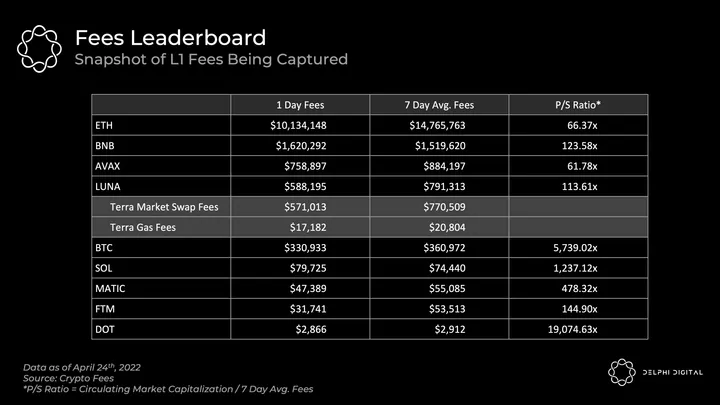The image size is (720, 405).
Task: Click the "Fees Leaderboard" title
Action: (x=170, y=38)
